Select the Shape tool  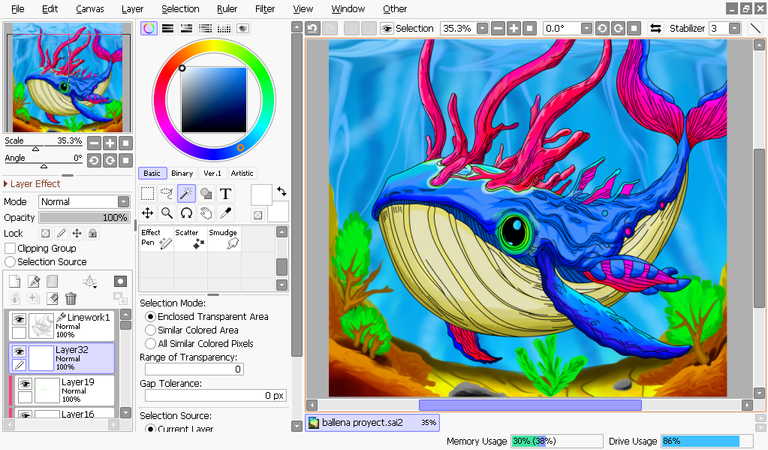(x=206, y=193)
